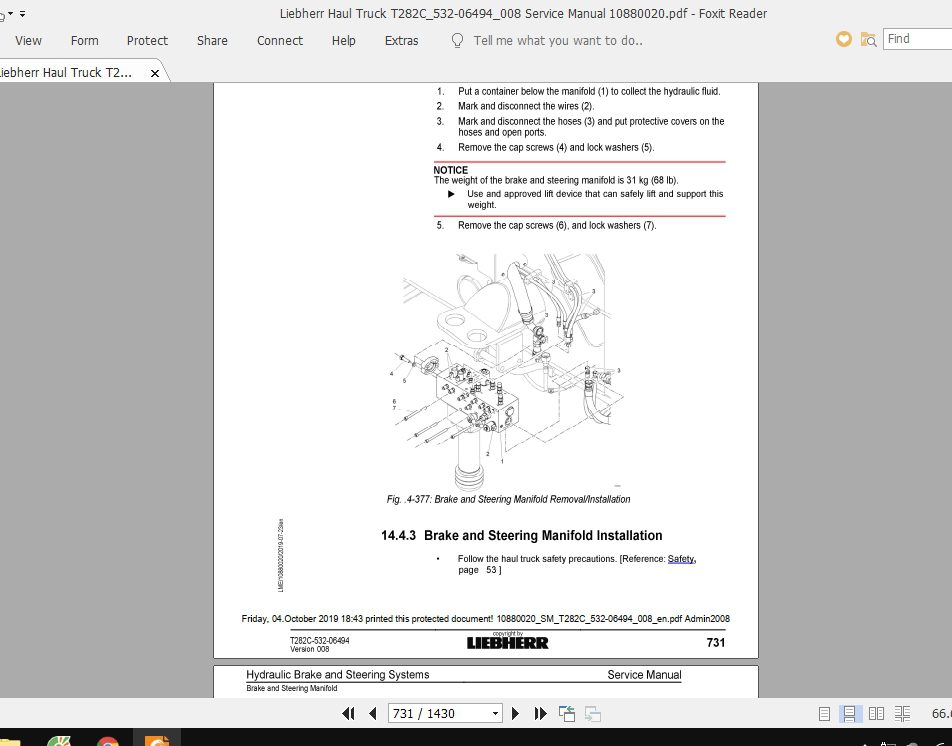
Task: Open the Connect ribbon tab
Action: pyautogui.click(x=279, y=41)
